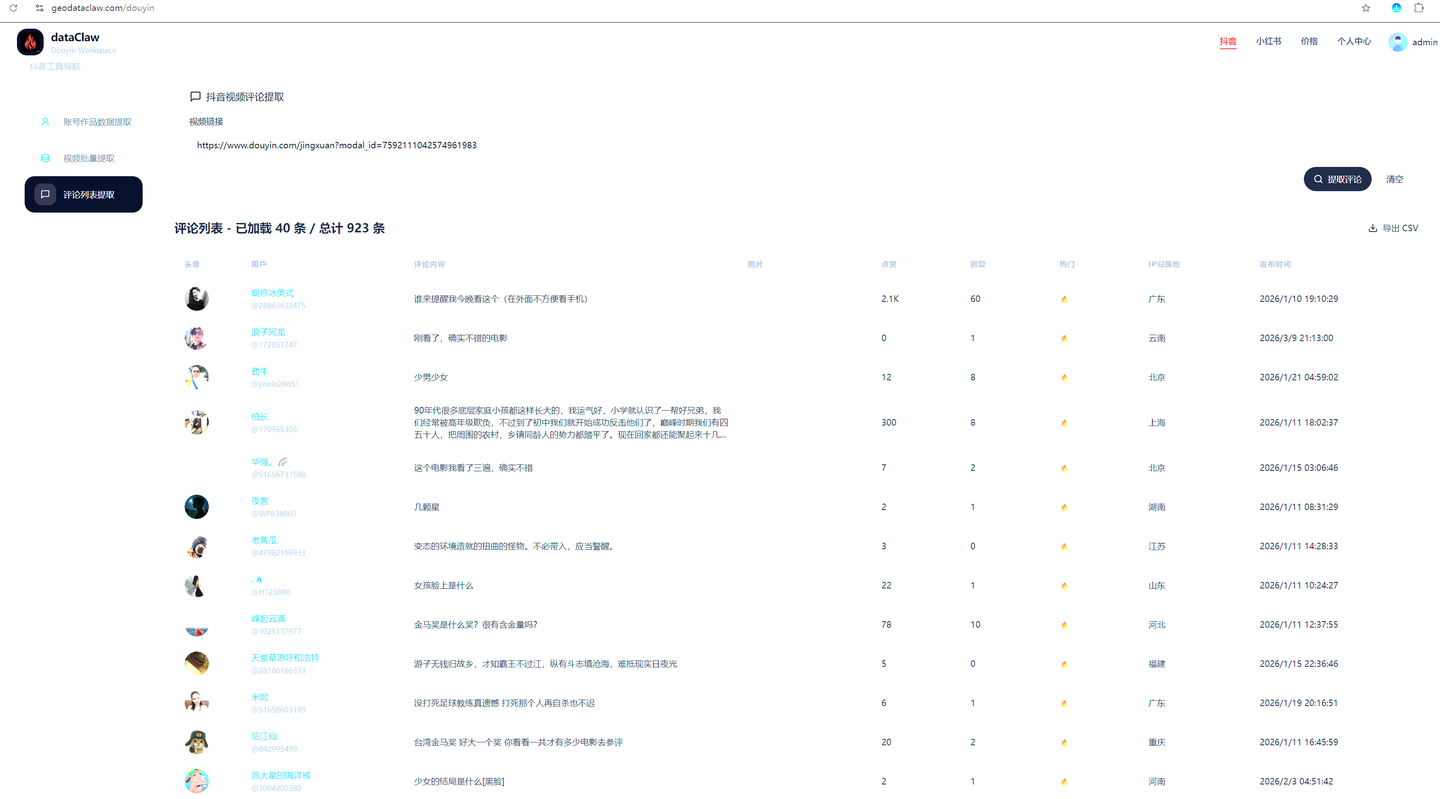Viewport: 1440px width, 799px height.
Task: Click the 评论内容 column header
Action: [x=430, y=264]
